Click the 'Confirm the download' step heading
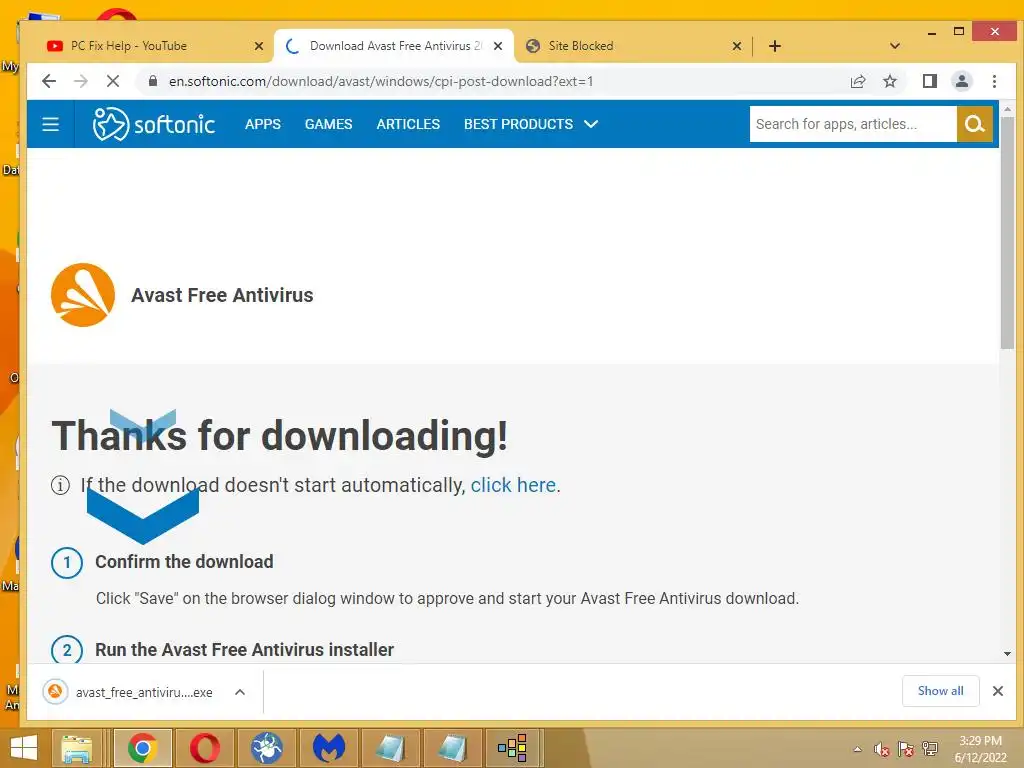Image resolution: width=1024 pixels, height=768 pixels. pos(184,562)
